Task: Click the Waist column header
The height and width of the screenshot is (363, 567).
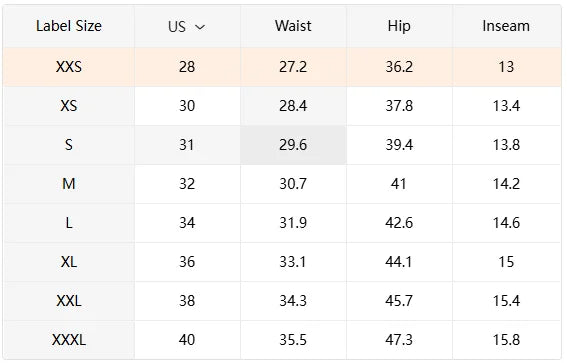Action: tap(293, 26)
